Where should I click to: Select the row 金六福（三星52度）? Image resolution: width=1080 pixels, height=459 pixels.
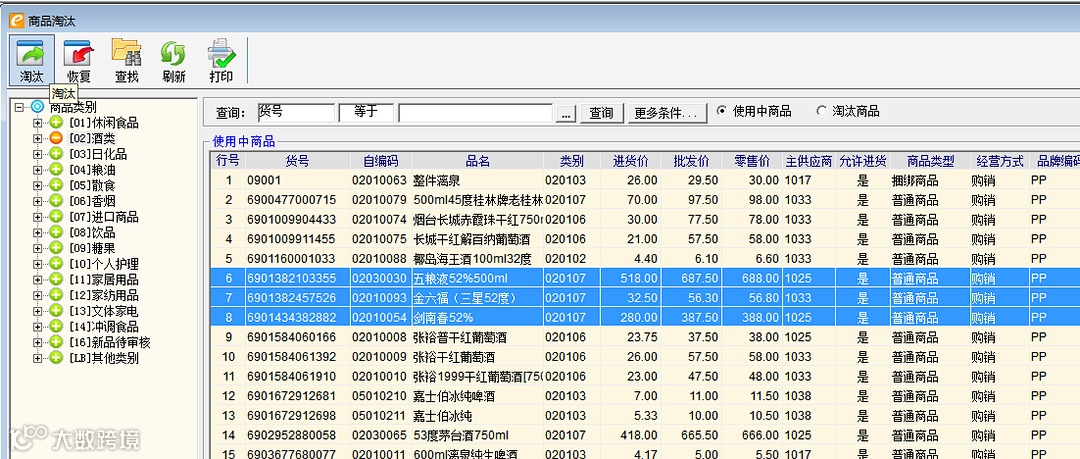(645, 298)
